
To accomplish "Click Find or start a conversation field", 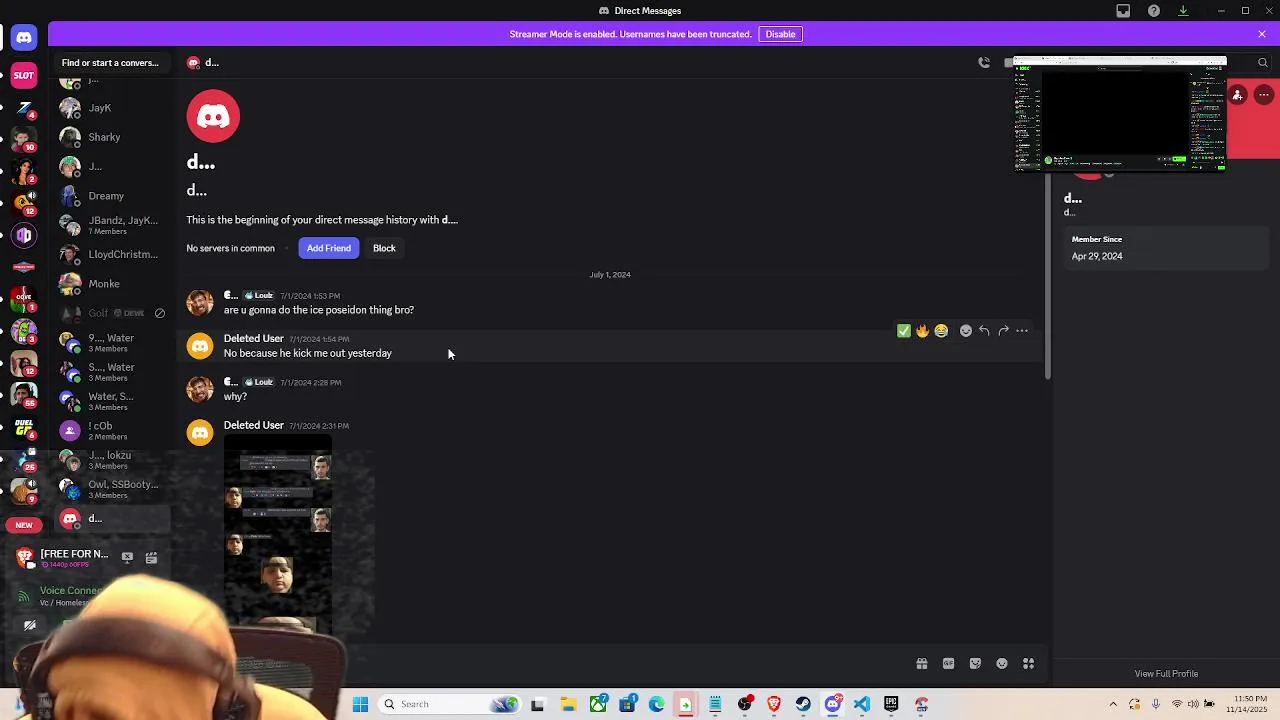I will pyautogui.click(x=110, y=63).
